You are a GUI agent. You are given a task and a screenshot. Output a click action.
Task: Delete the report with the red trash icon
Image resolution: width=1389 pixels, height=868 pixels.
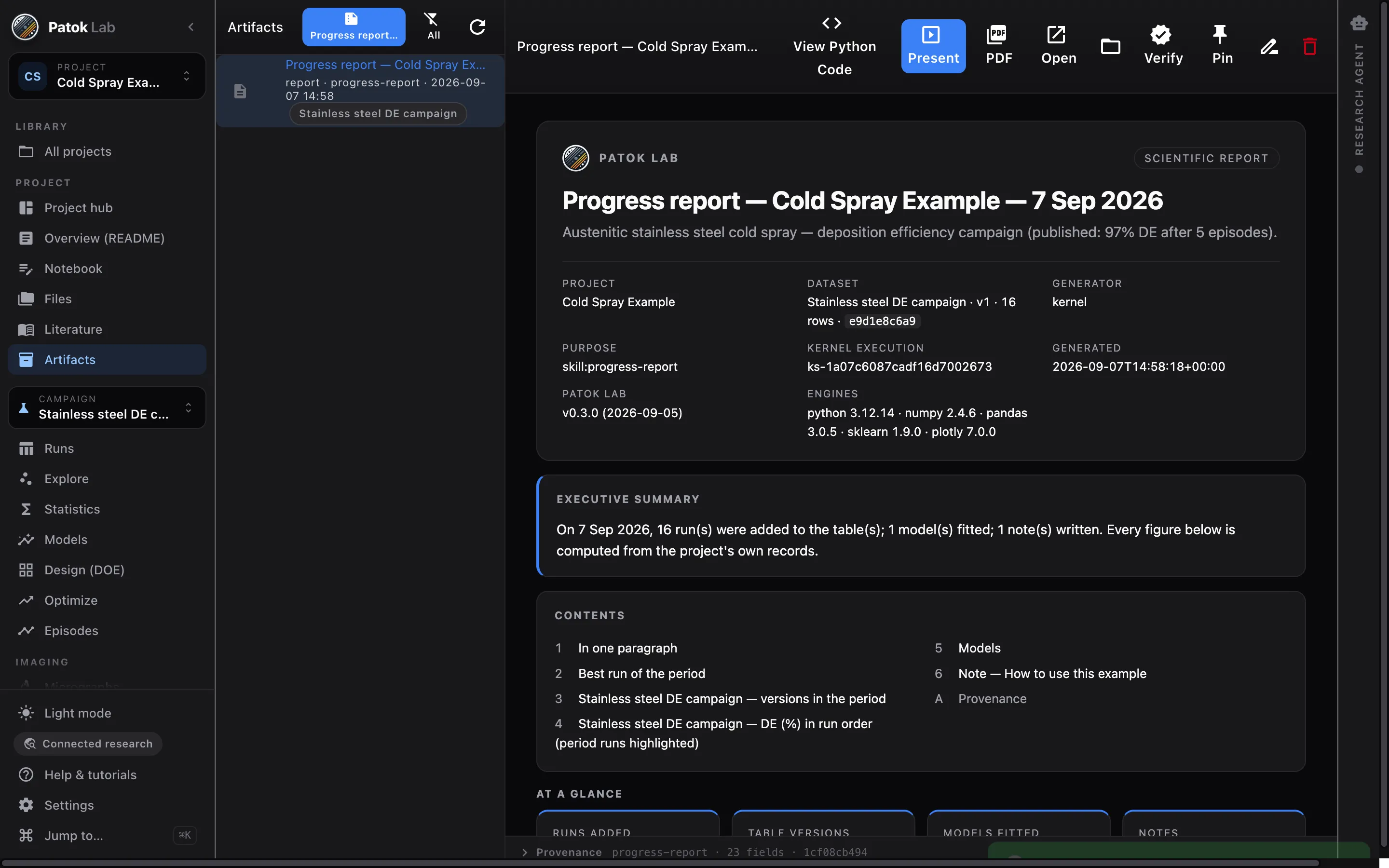(x=1309, y=46)
